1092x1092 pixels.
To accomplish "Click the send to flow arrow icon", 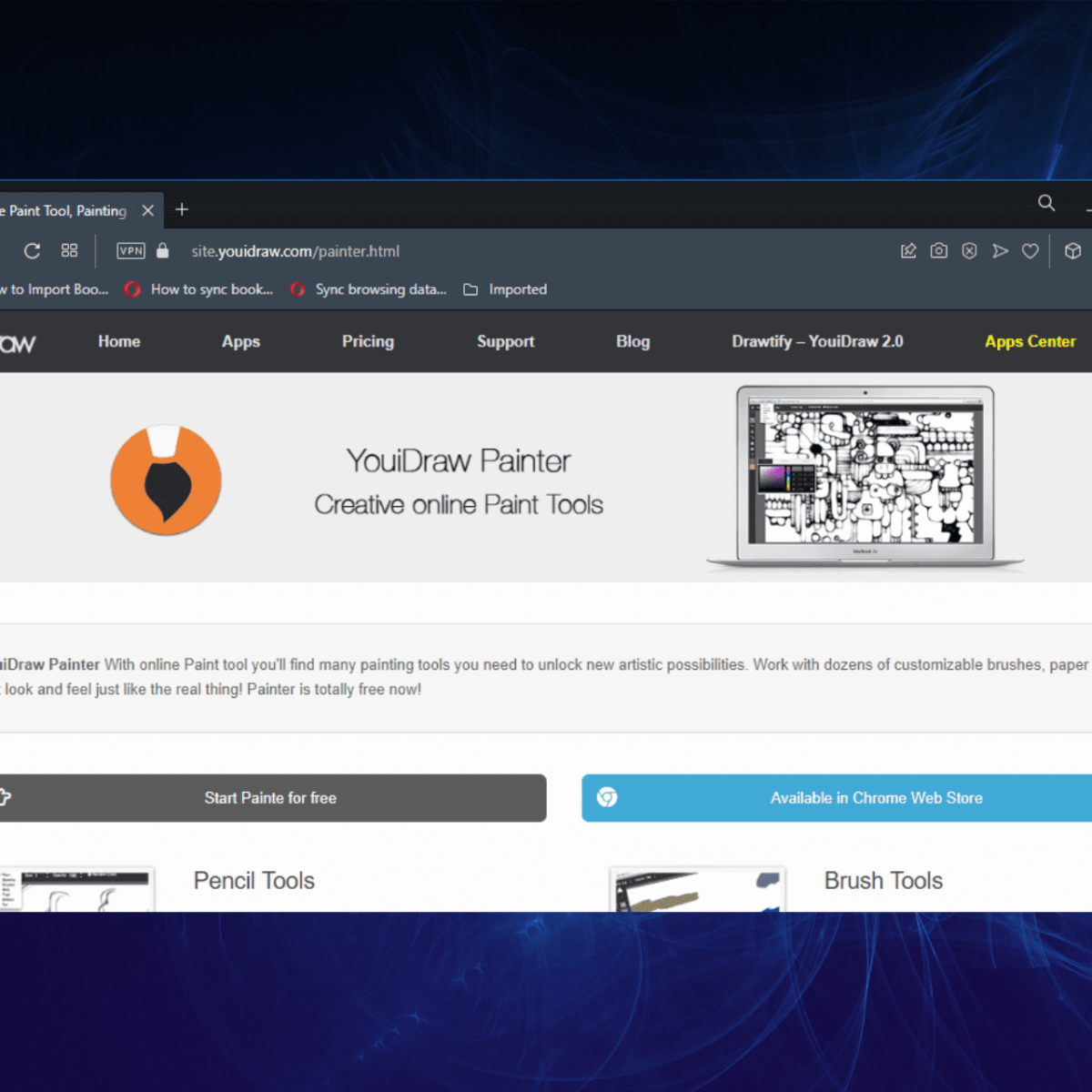I will 1000,251.
